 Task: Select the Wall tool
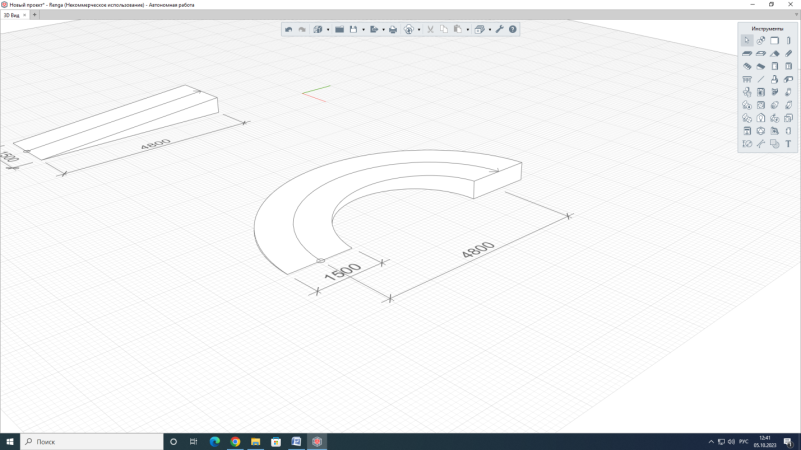click(774, 40)
